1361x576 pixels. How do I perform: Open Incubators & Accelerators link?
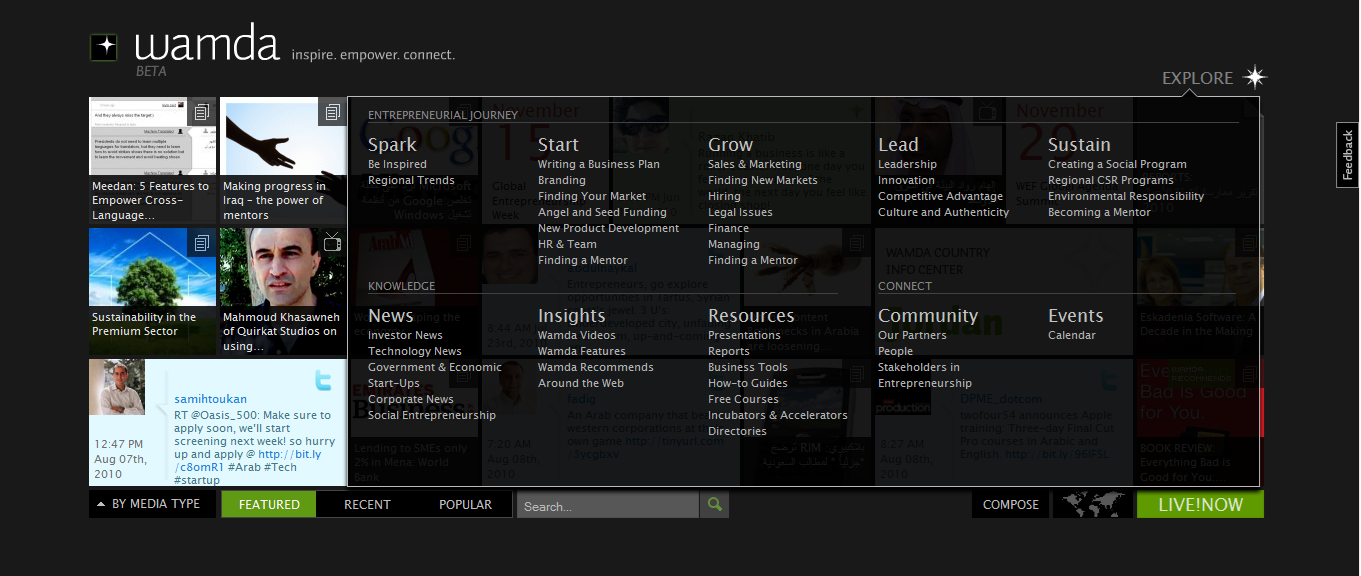(x=778, y=415)
